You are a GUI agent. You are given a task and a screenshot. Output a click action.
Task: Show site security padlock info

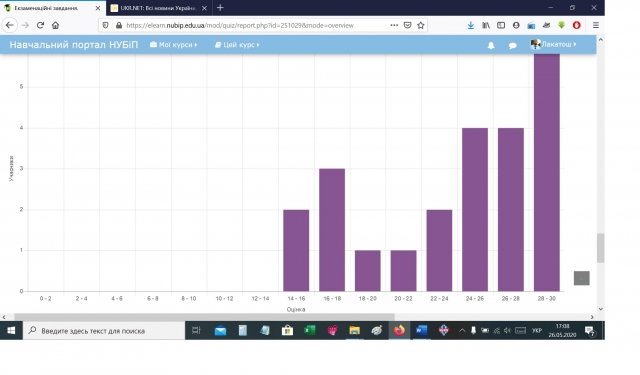119,25
